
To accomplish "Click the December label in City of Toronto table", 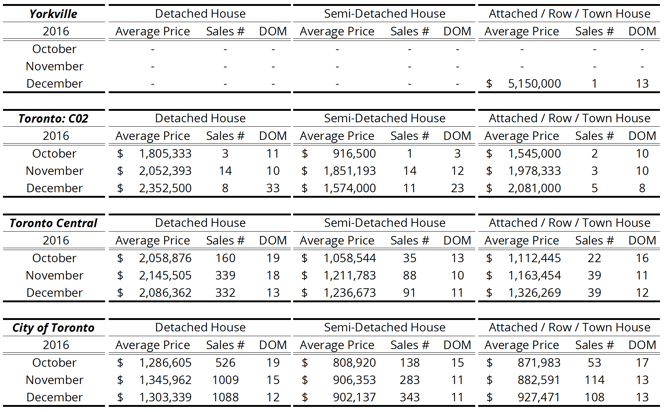I will (54, 397).
